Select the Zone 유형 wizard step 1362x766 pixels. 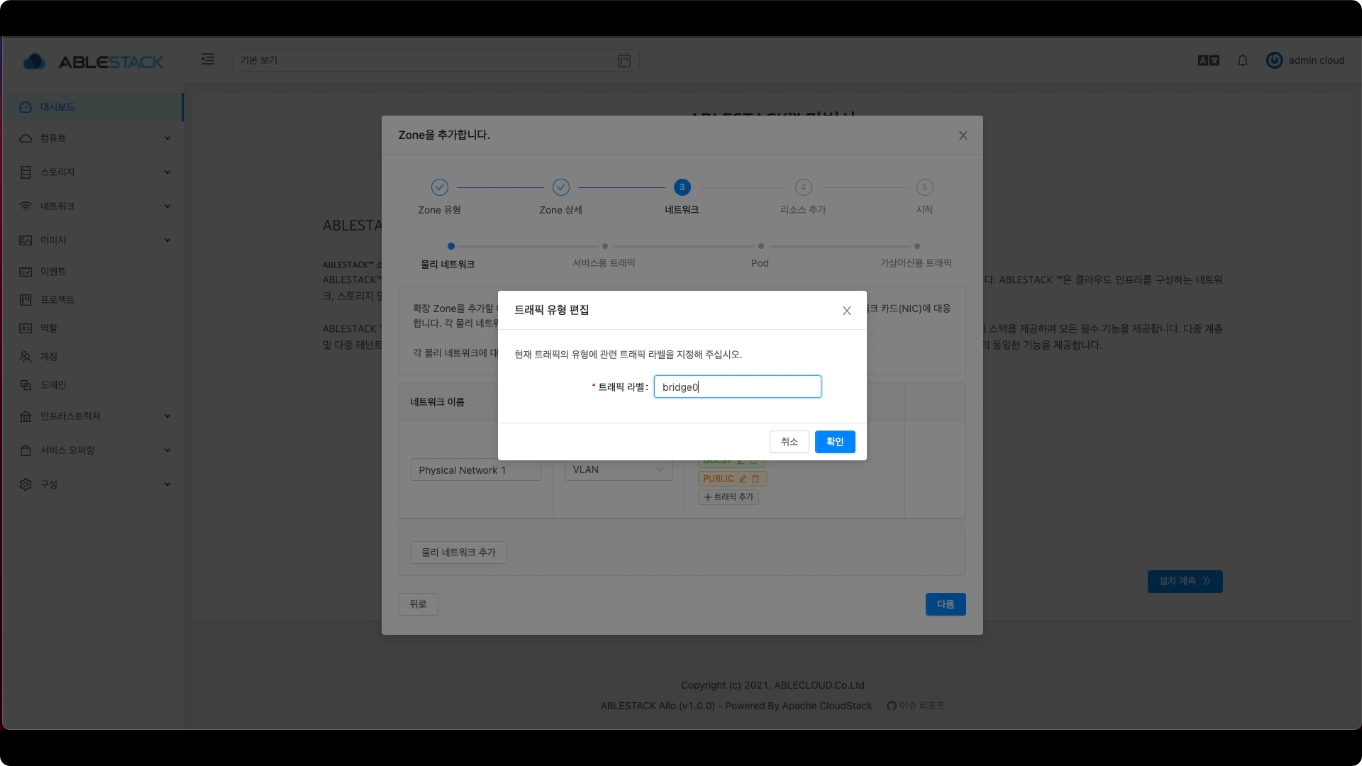click(439, 197)
